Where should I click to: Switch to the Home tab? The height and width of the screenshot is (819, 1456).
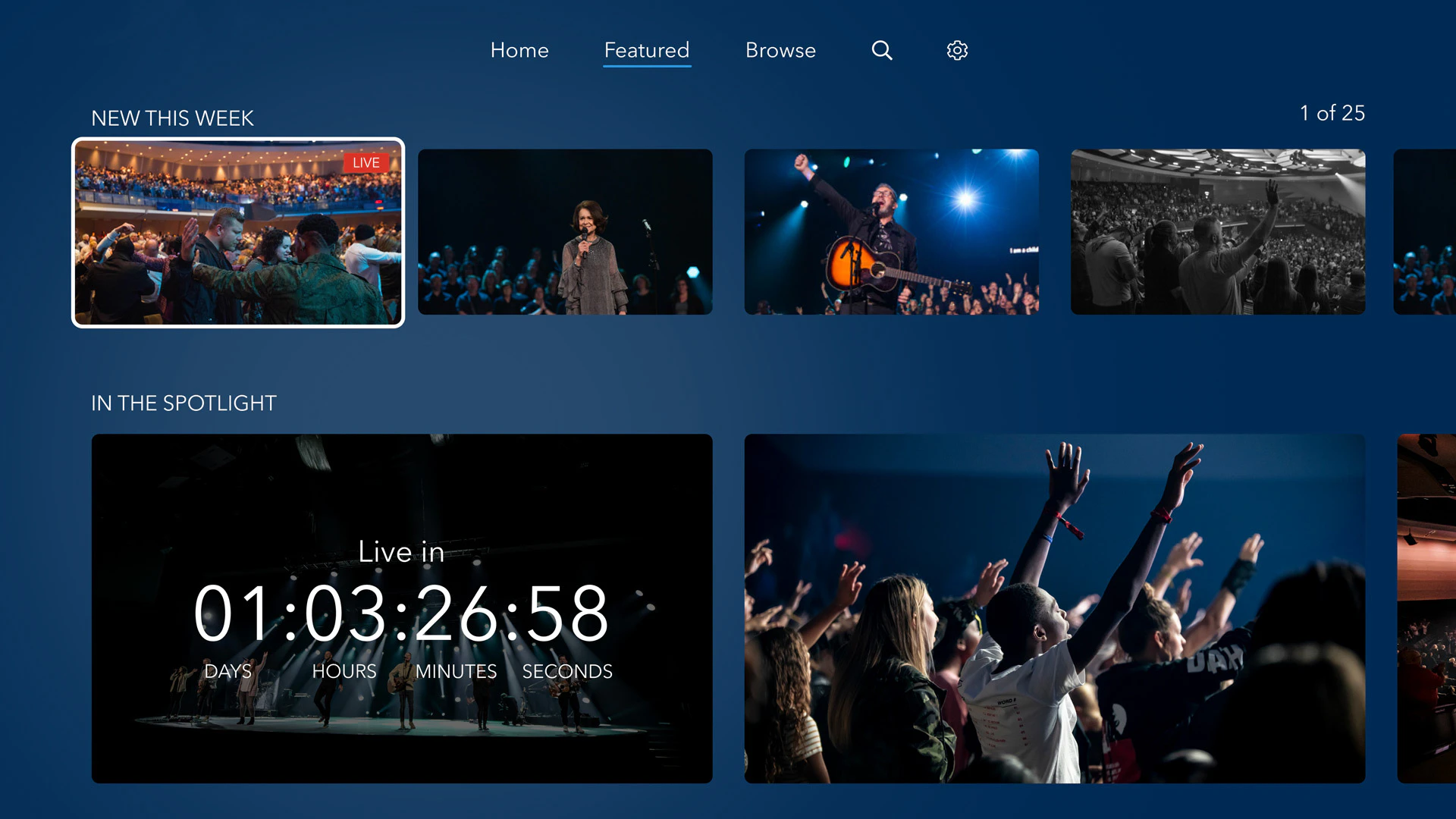tap(519, 50)
